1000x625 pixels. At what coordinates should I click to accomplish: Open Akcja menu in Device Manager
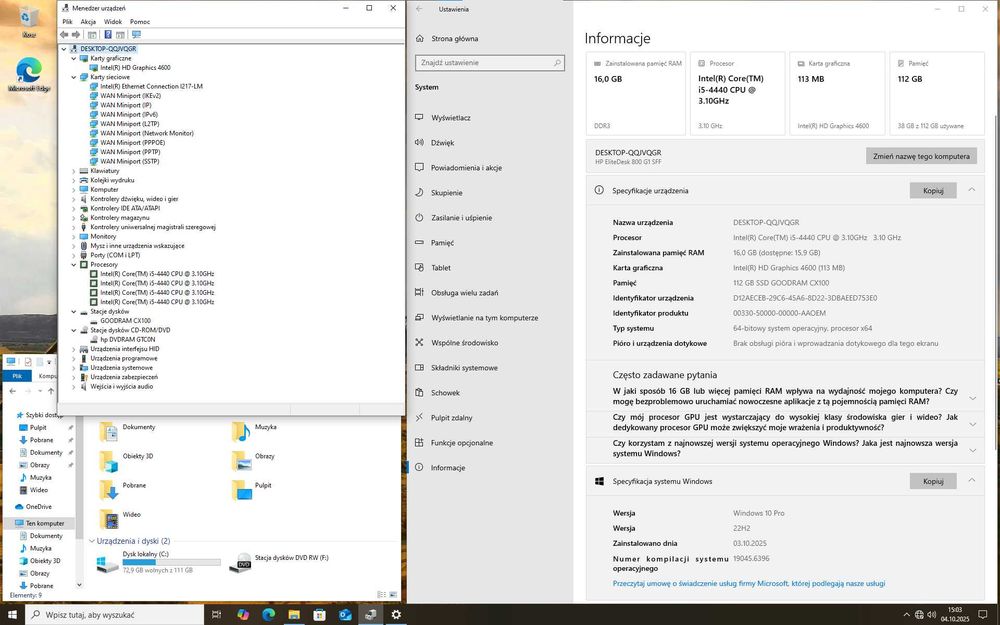pyautogui.click(x=88, y=22)
